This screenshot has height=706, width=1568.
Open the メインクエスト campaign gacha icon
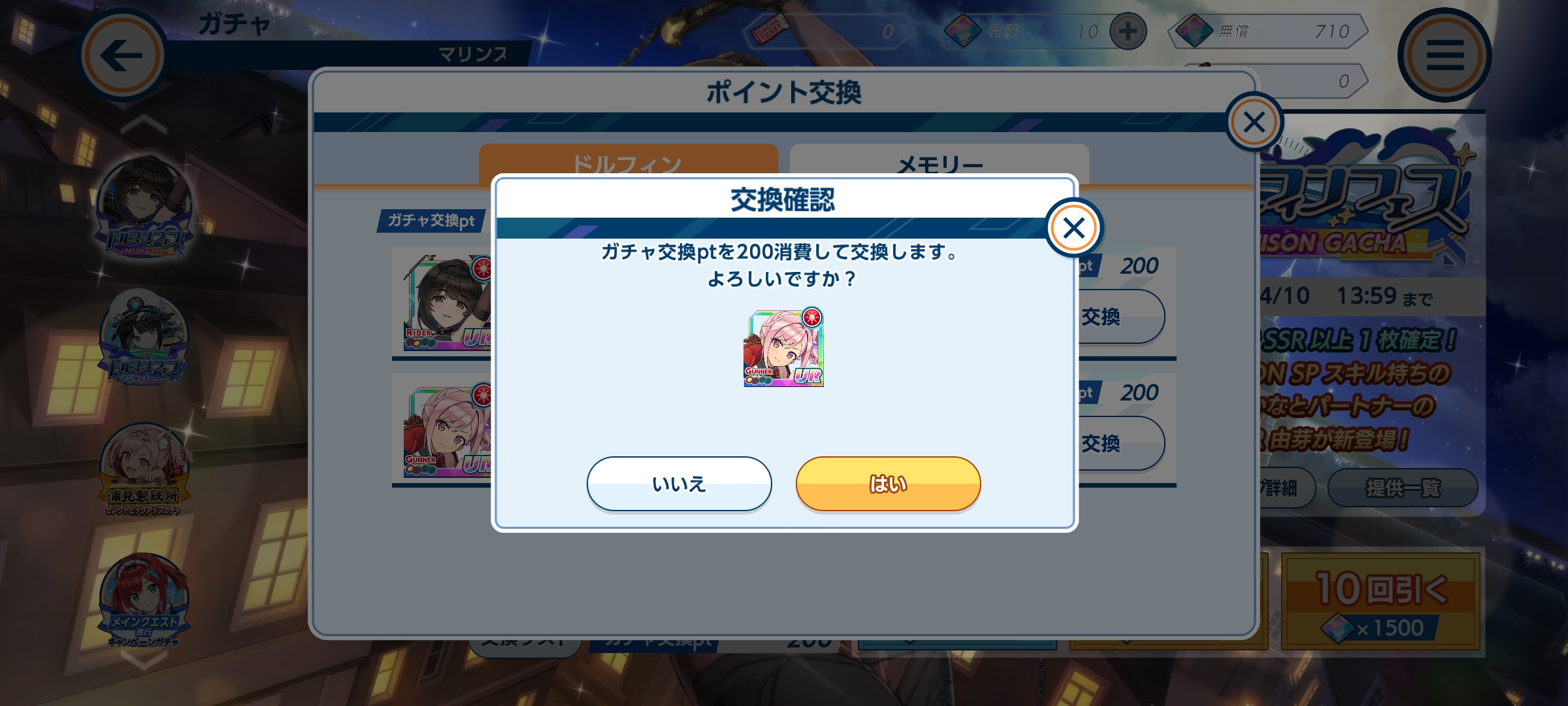coord(144,600)
